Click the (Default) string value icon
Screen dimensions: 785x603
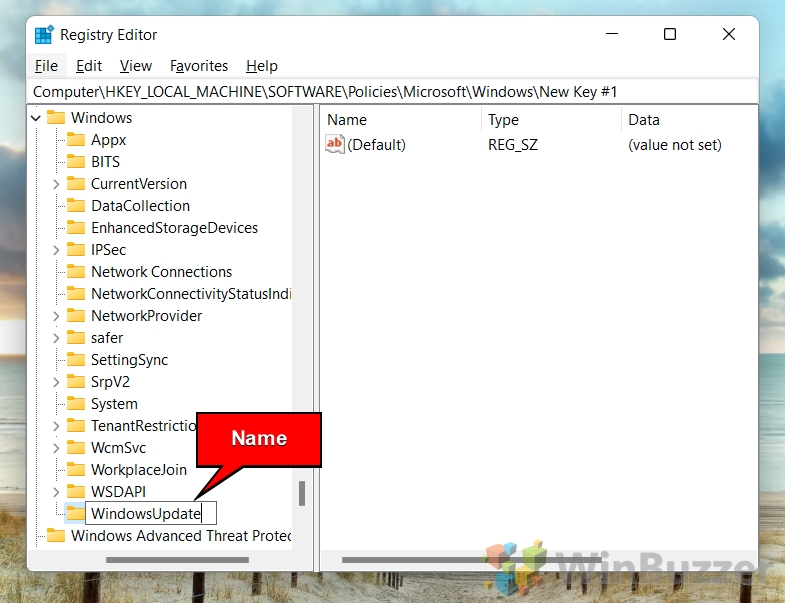335,144
